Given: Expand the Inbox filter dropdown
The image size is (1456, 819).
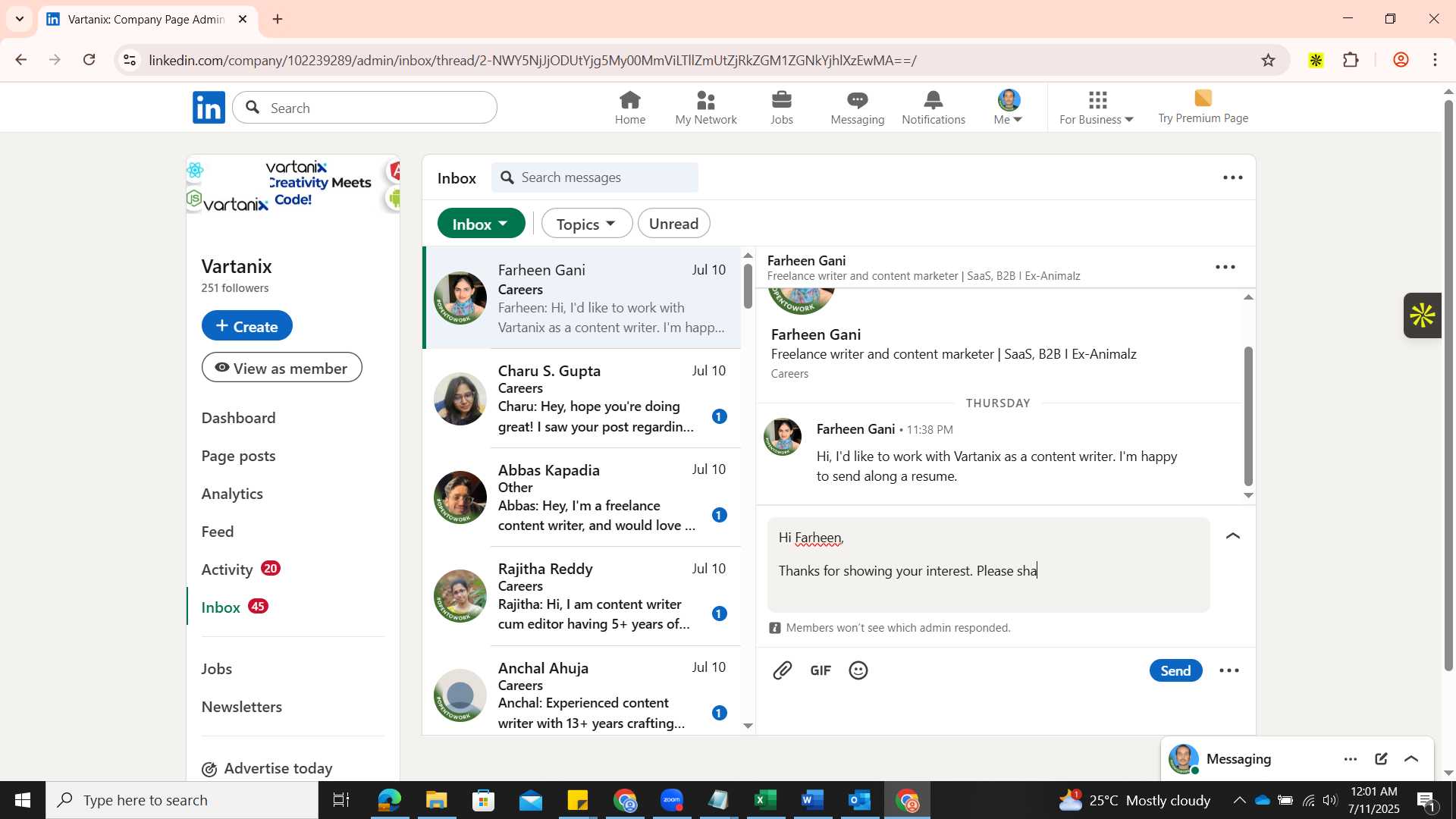Looking at the screenshot, I should pos(481,224).
